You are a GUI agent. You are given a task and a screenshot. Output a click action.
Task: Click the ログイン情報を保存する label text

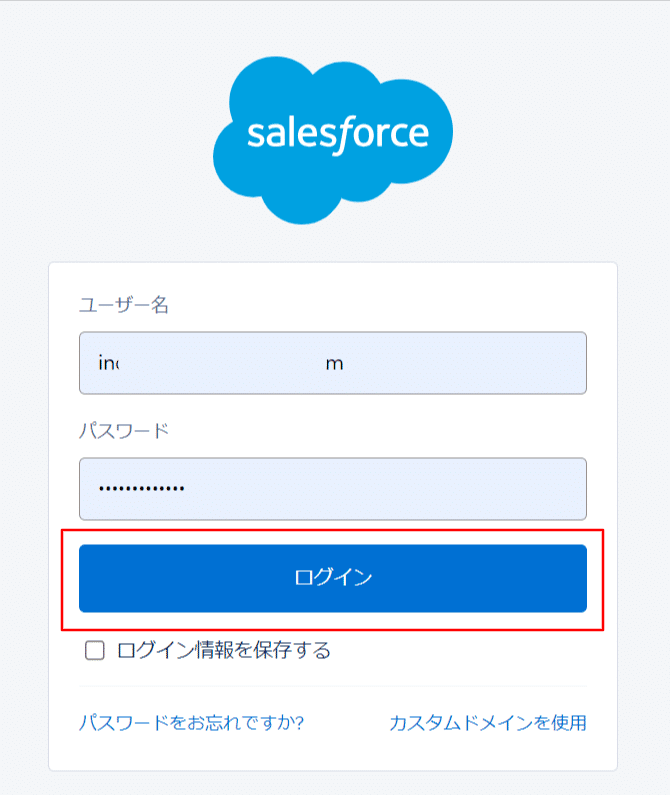(x=223, y=651)
